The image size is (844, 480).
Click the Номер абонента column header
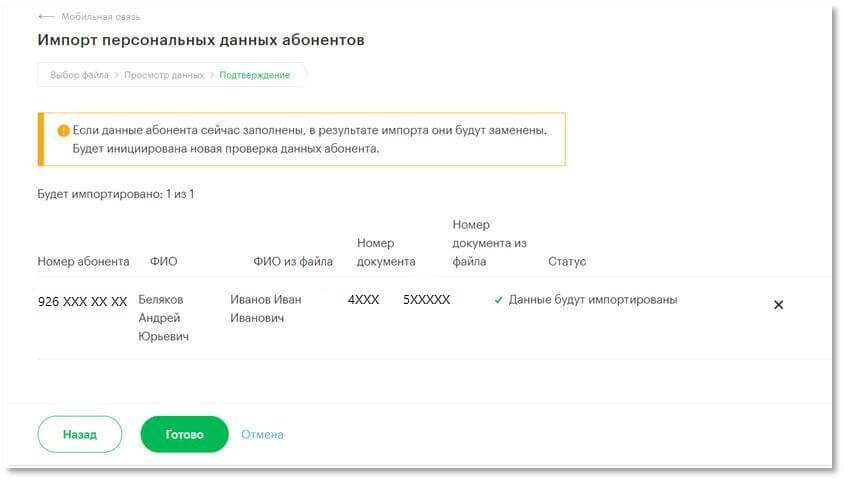[x=83, y=262]
